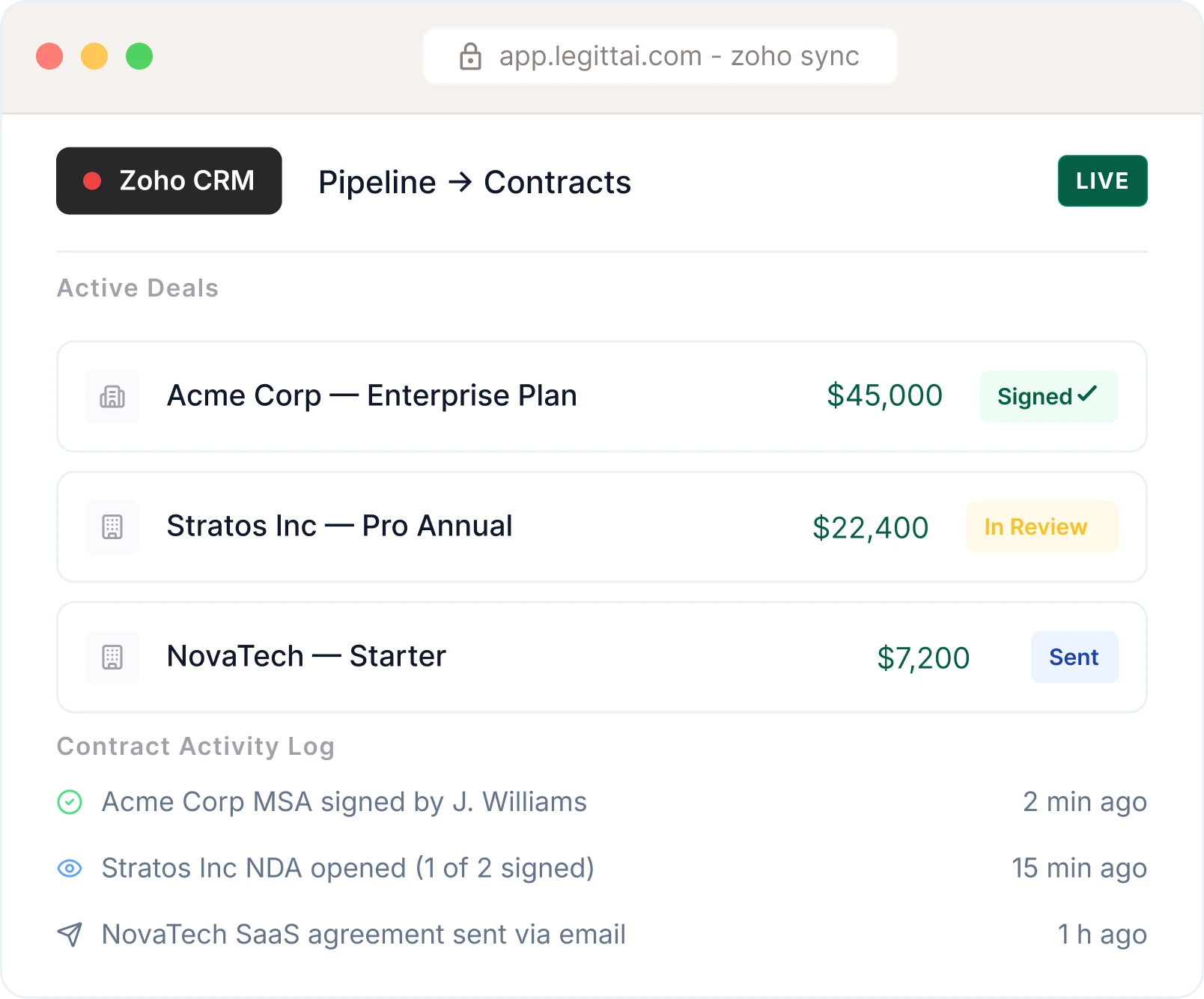Click the eye icon next to Stratos Inc NDA
The image size is (1204, 999).
point(71,868)
